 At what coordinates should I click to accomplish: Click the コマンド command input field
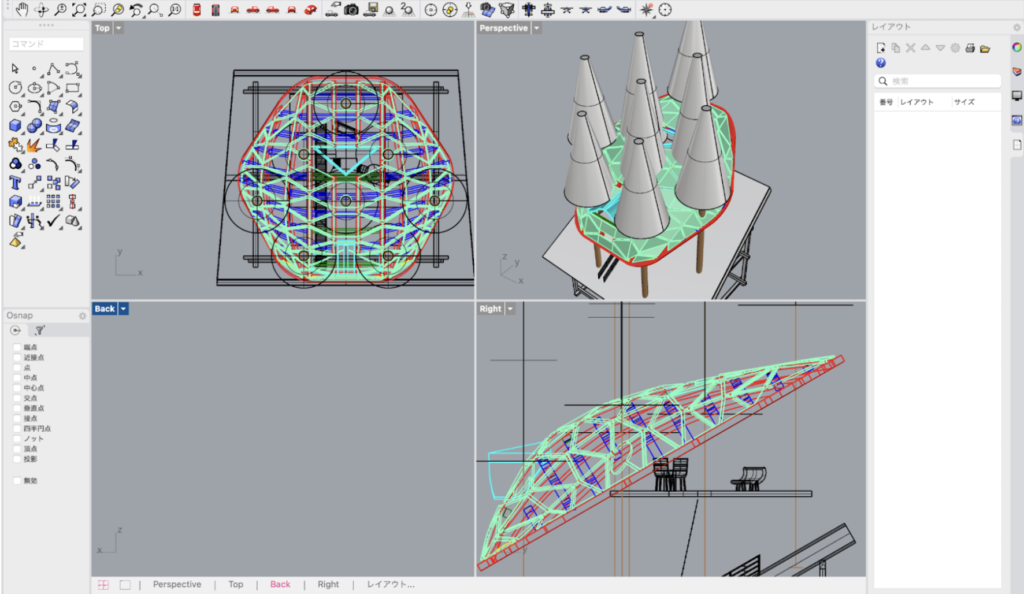tap(46, 44)
